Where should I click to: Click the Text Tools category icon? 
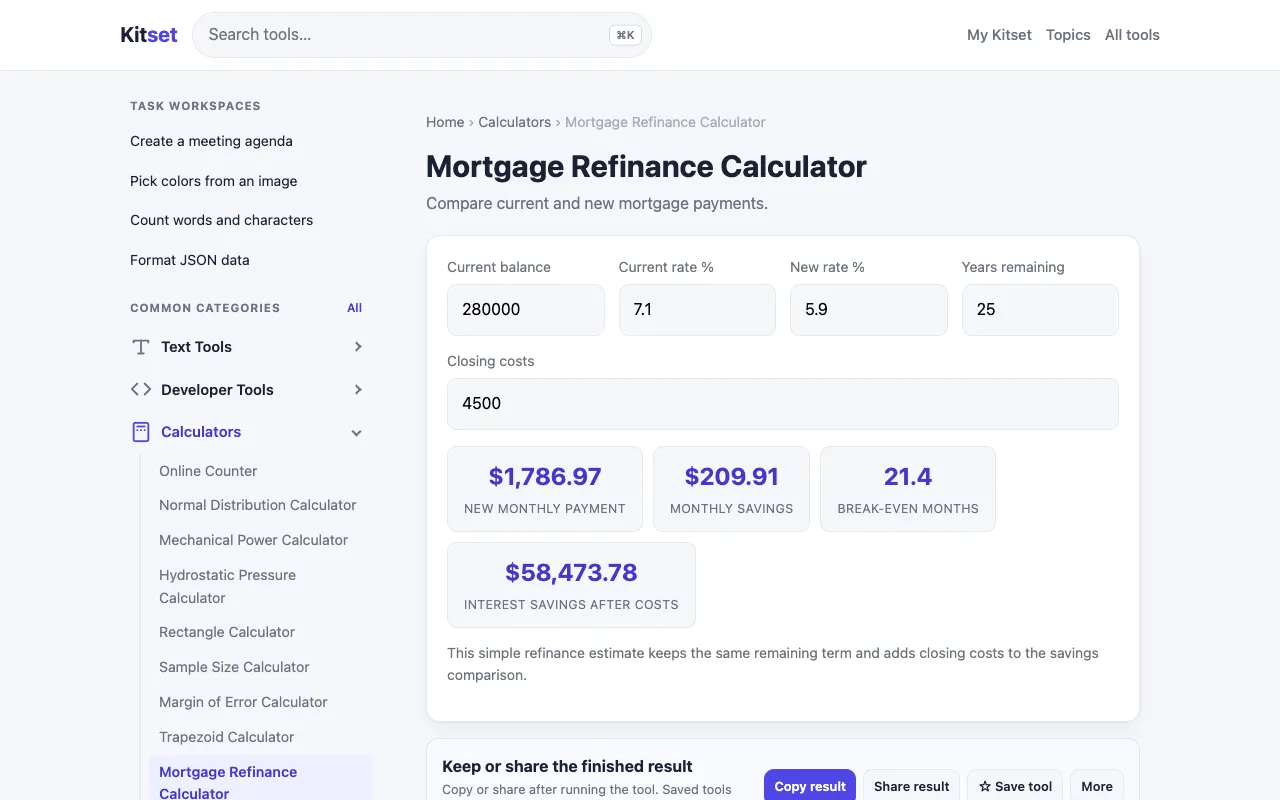tap(141, 347)
